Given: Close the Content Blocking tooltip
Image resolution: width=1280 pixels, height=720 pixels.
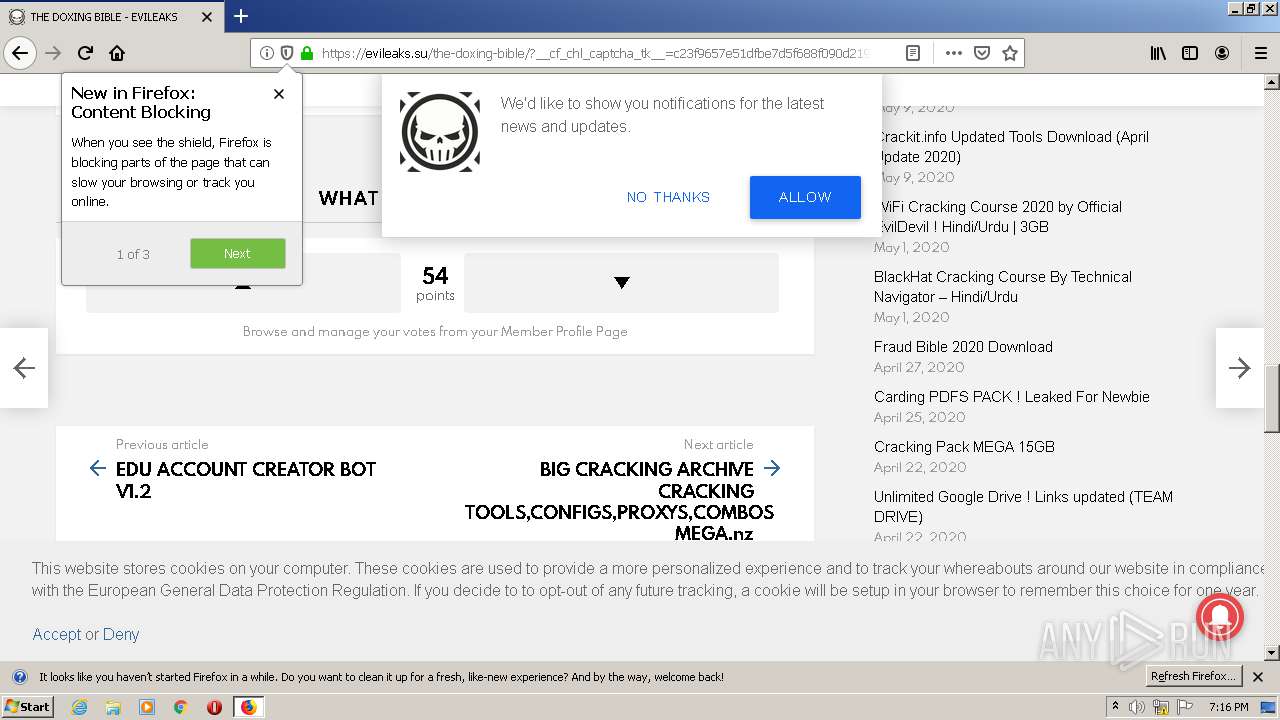Looking at the screenshot, I should (x=279, y=93).
